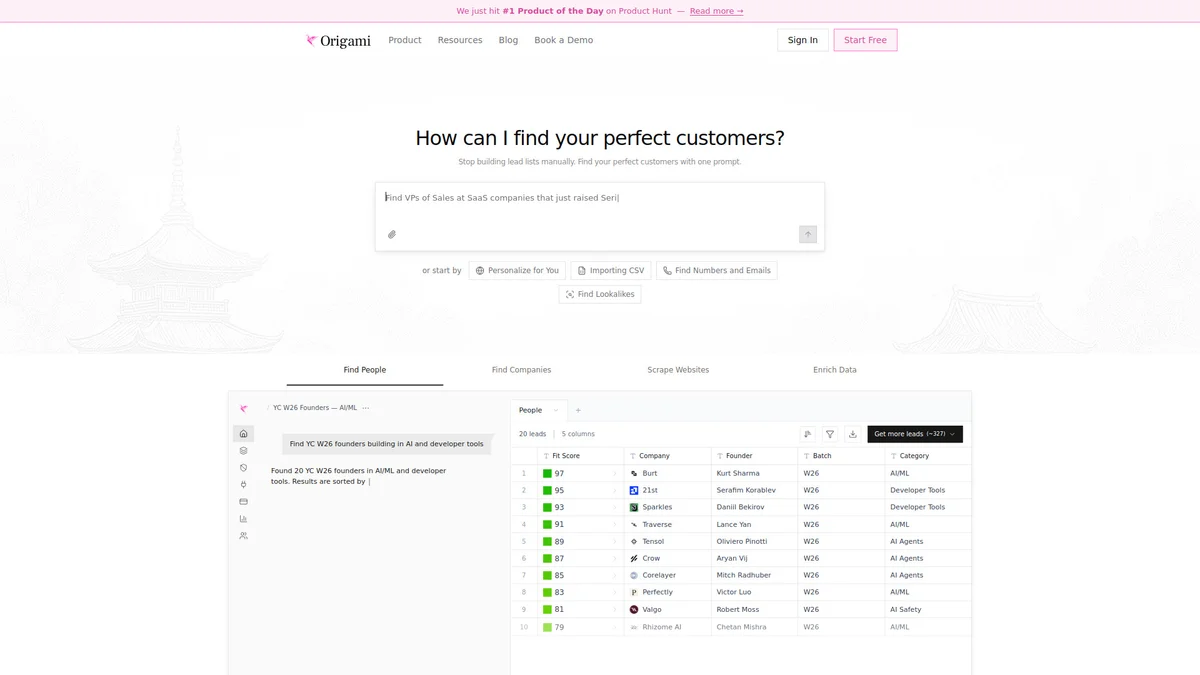Viewport: 1200px width, 675px height.
Task: Click the sort icon above the leads table
Action: [808, 434]
